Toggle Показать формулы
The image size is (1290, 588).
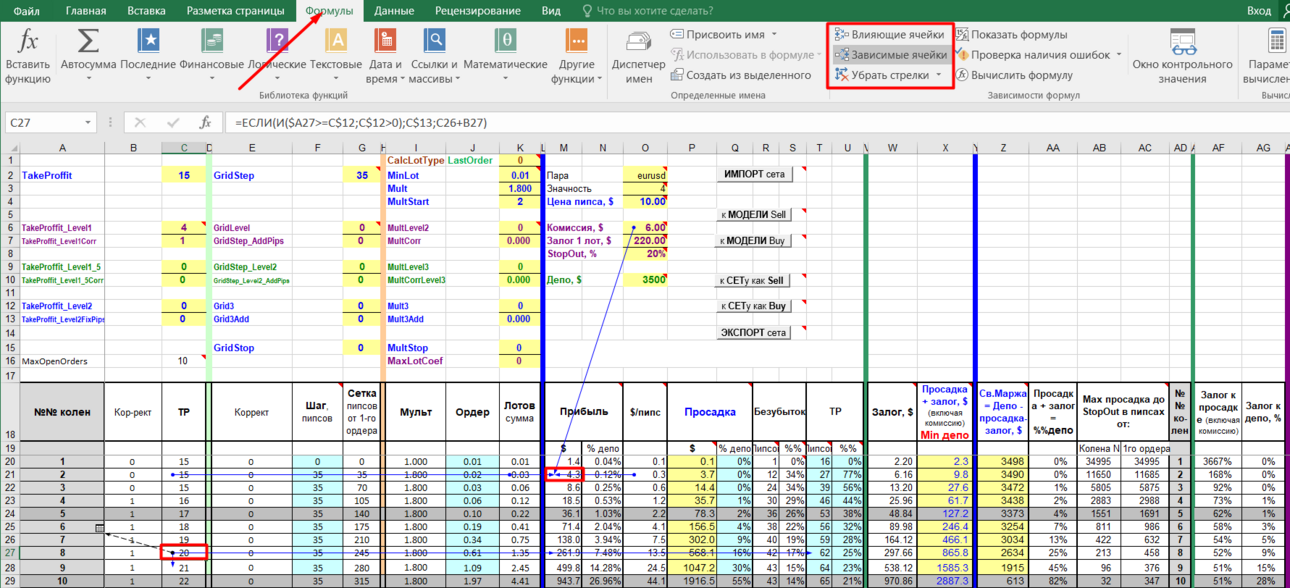(x=1010, y=35)
